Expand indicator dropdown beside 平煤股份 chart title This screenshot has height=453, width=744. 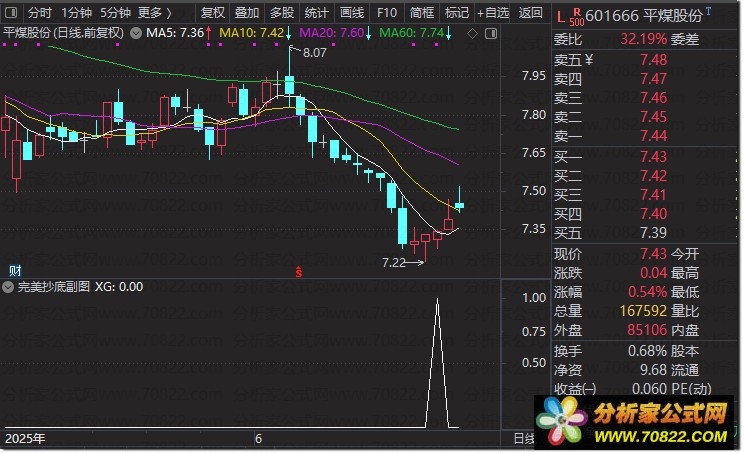pos(136,33)
